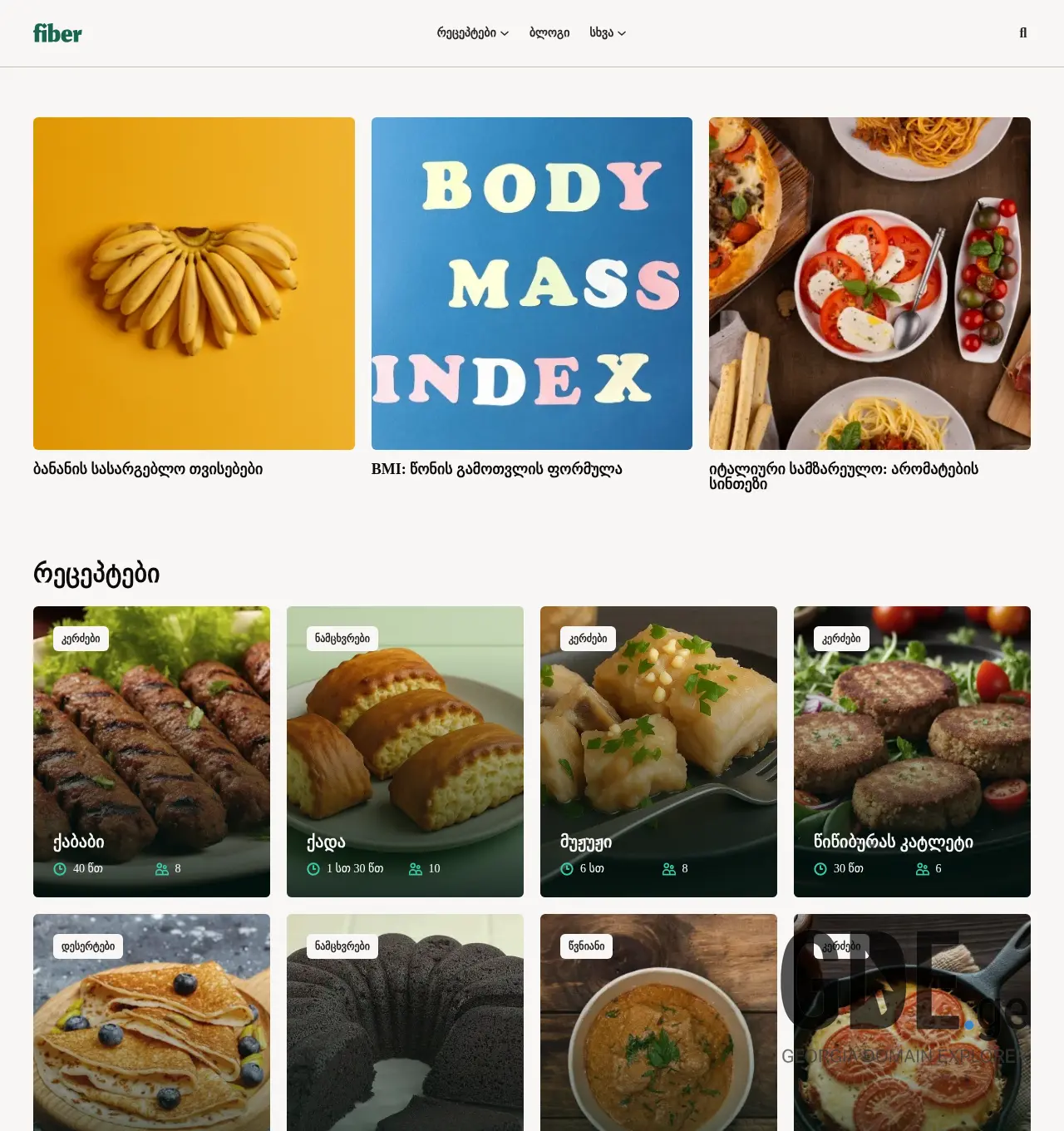Select დესერტები tag on crepes card

coord(88,946)
